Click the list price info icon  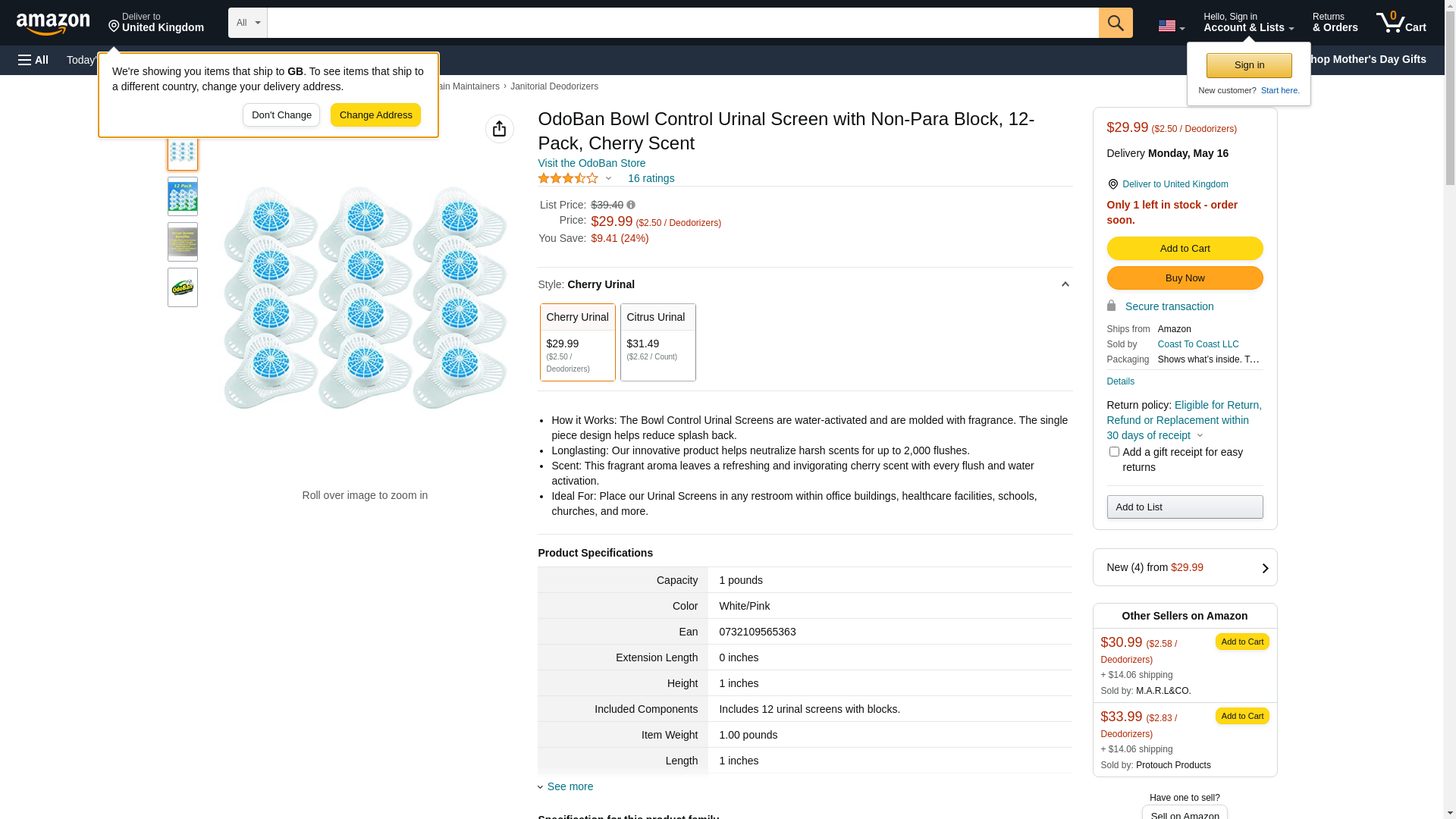point(631,205)
